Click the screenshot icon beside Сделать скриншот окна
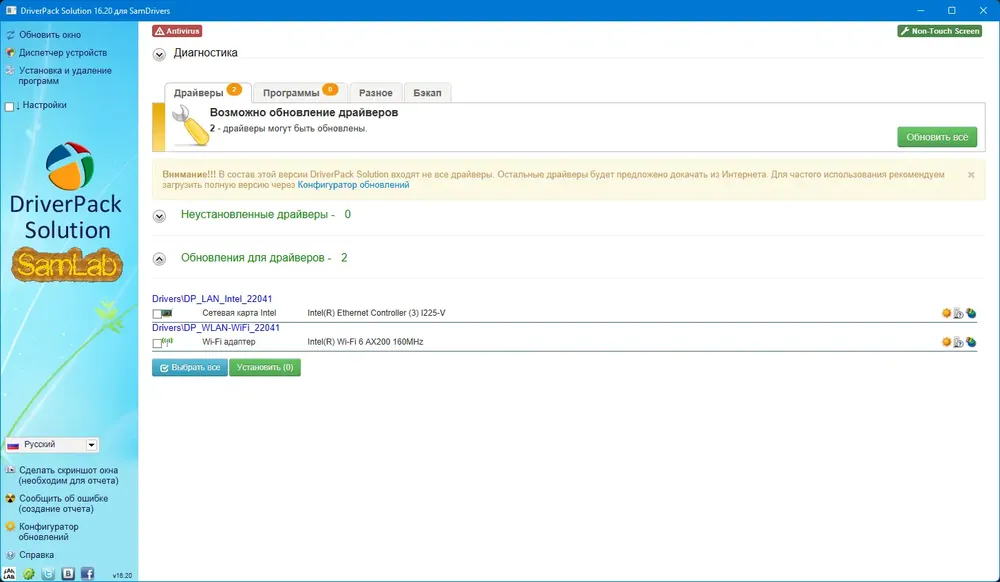1000x582 pixels. click(10, 470)
